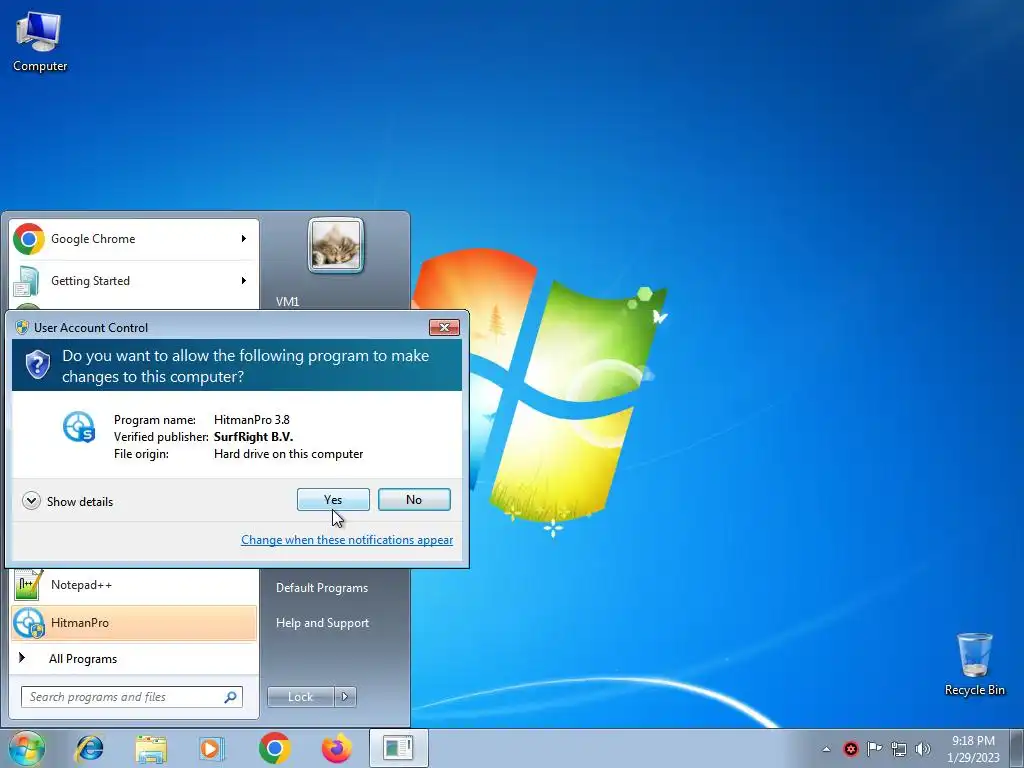Click the HitmanPro icon in Start menu
The width and height of the screenshot is (1024, 768).
[29, 623]
